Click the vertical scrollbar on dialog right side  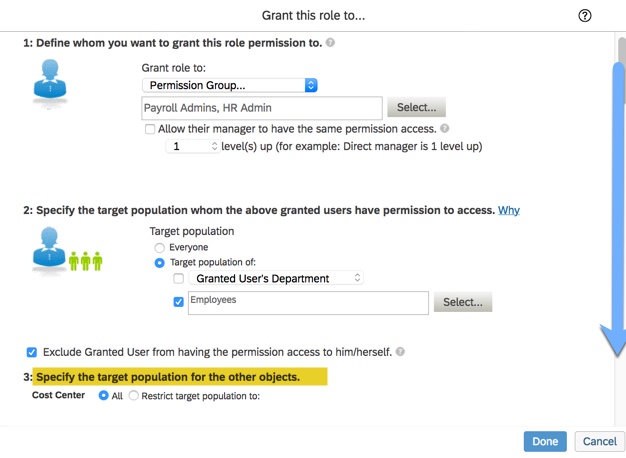click(619, 200)
